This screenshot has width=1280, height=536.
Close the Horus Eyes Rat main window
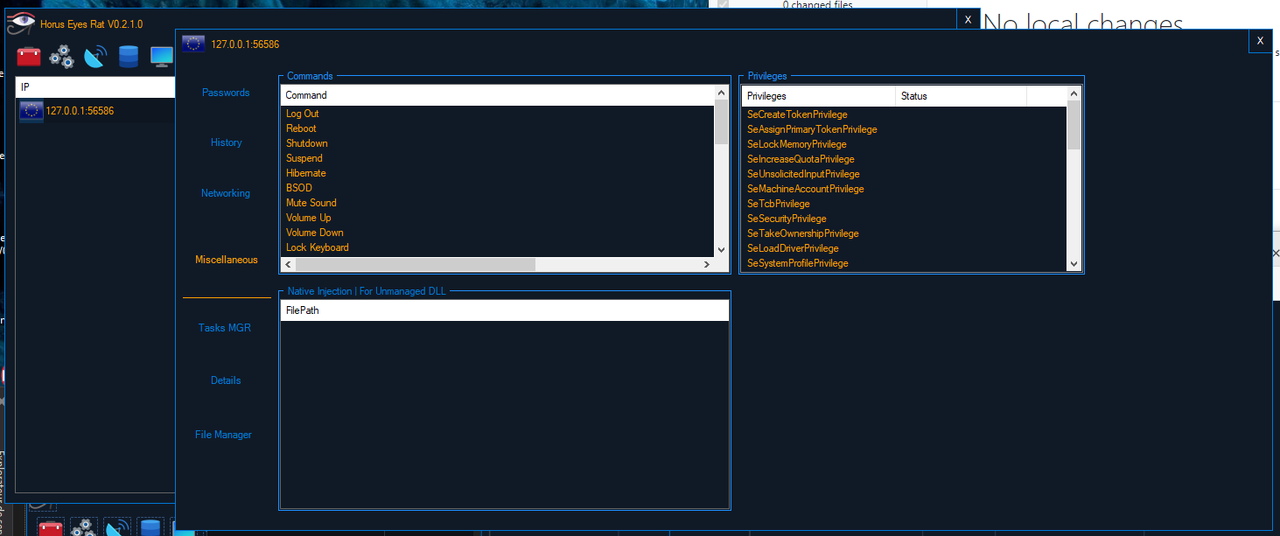[967, 20]
